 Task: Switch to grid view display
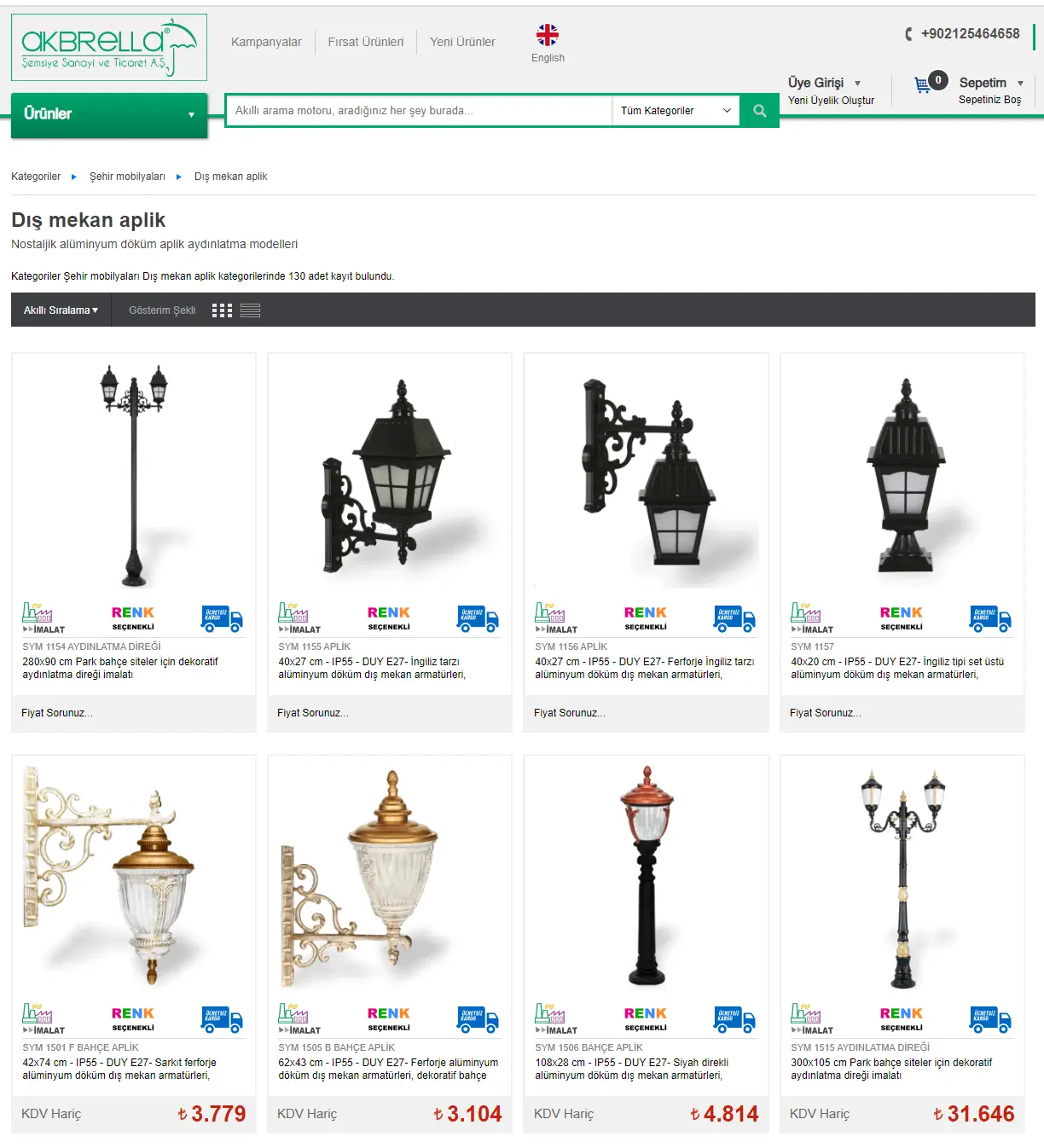(x=222, y=310)
